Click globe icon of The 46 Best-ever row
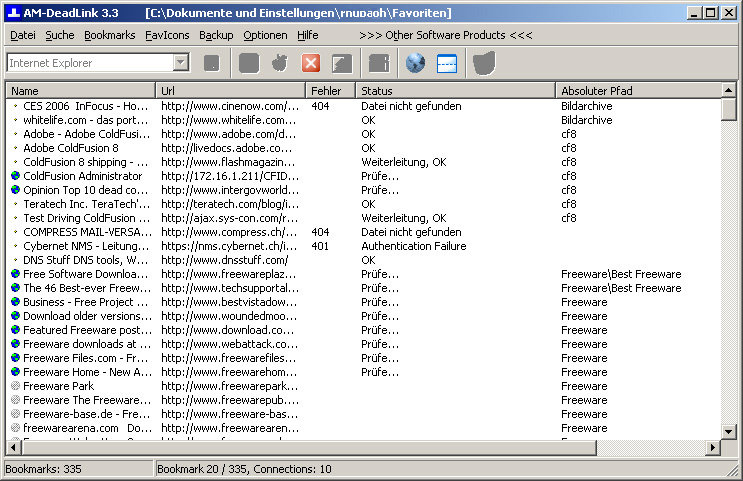 click(15, 288)
